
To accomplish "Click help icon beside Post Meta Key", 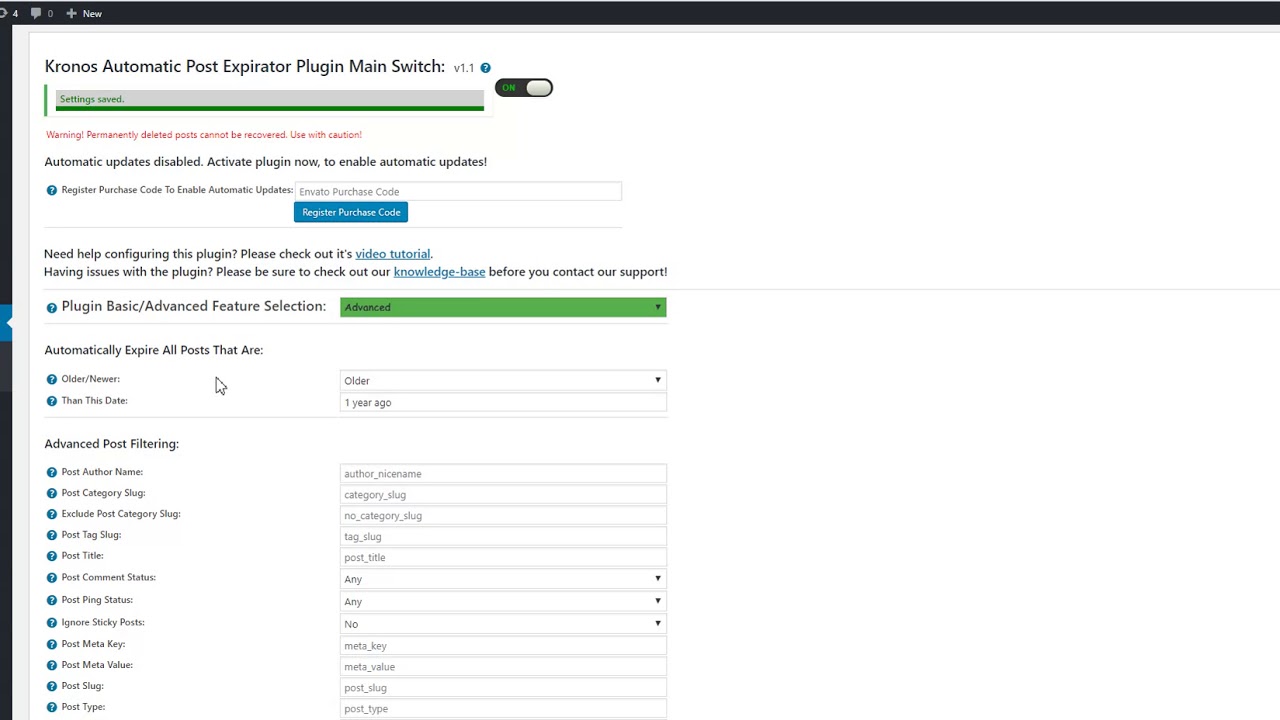I will (x=52, y=644).
